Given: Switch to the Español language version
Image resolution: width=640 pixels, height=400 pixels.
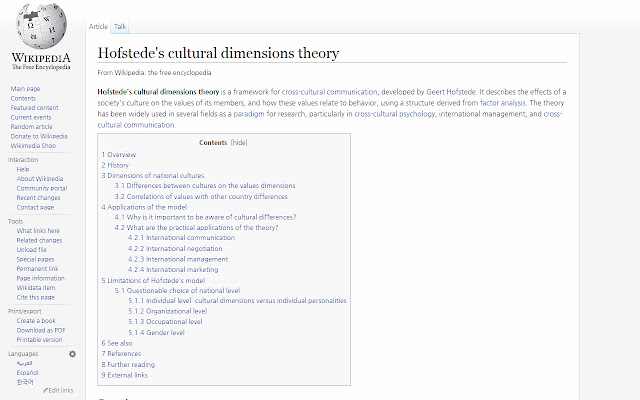Looking at the screenshot, I should point(27,372).
